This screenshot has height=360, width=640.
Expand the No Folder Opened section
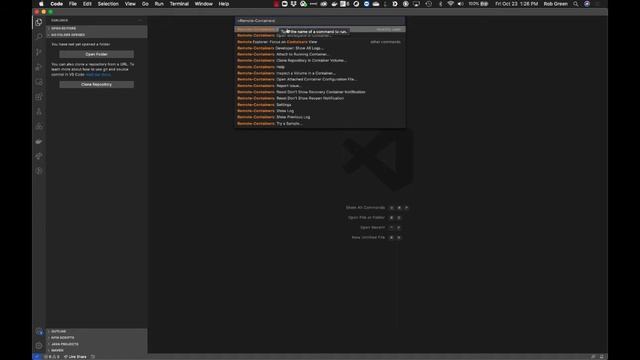coord(97,35)
